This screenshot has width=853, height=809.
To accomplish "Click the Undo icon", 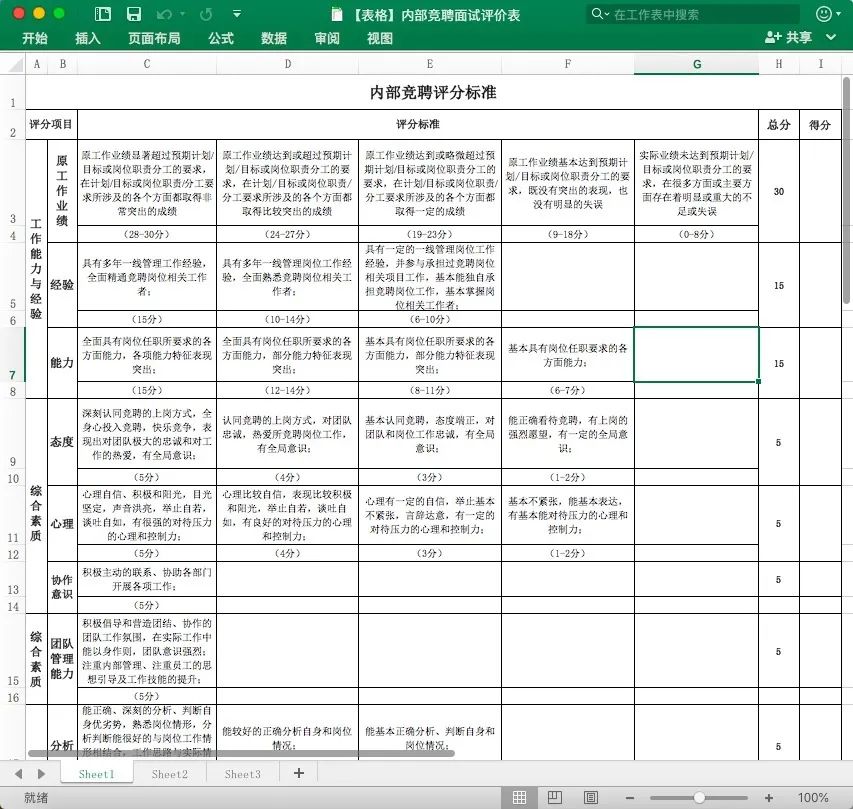I will coord(162,13).
